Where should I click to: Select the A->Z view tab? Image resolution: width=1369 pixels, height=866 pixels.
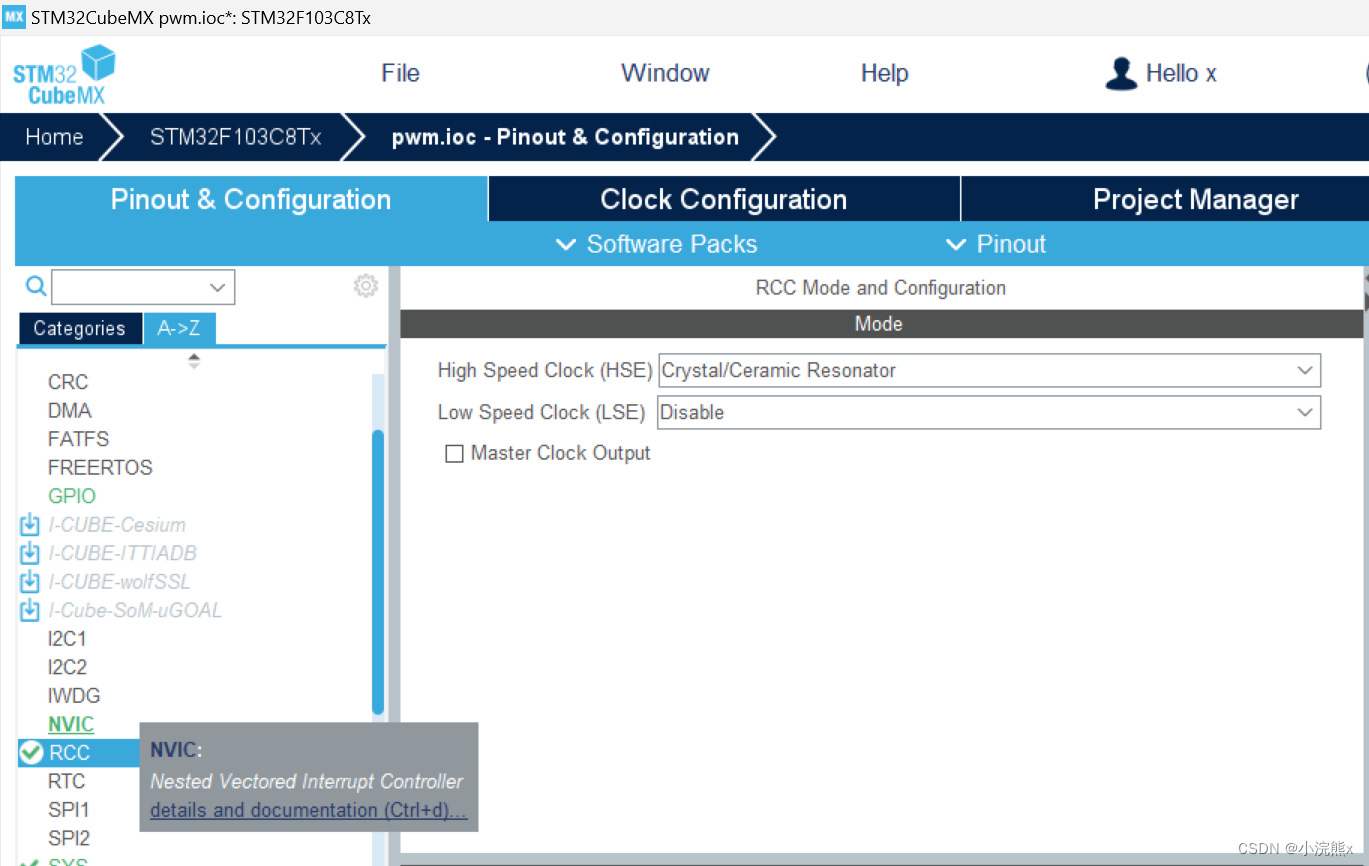179,329
